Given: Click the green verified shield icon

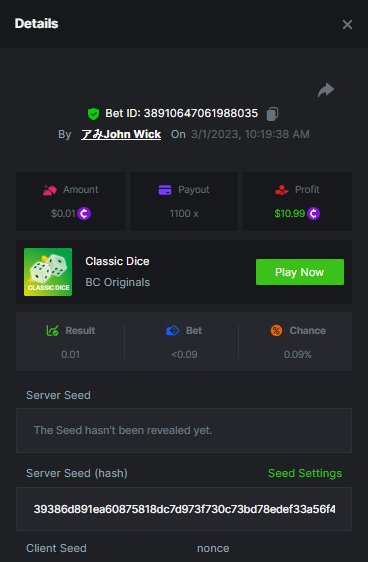Looking at the screenshot, I should [x=94, y=114].
